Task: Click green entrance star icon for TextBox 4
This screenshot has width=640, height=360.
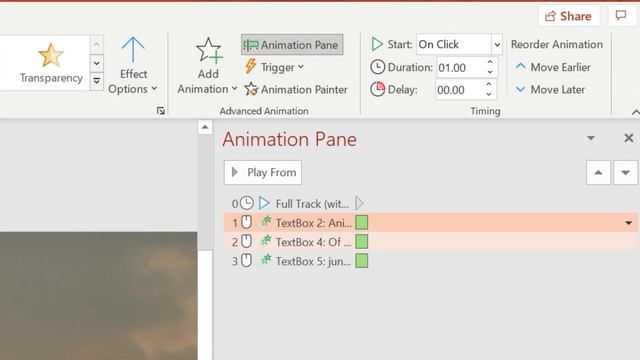Action: point(266,240)
